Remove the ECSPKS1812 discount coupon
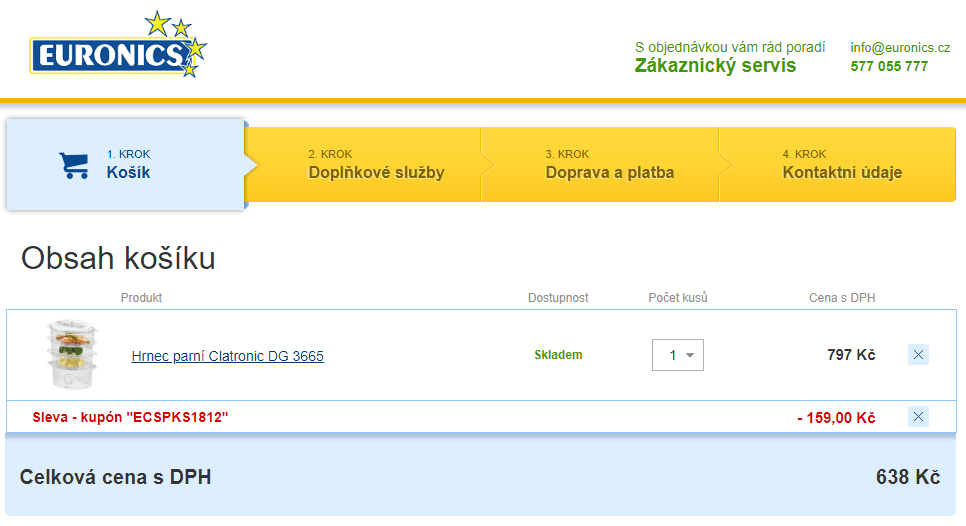This screenshot has height=526, width=966. click(x=918, y=417)
